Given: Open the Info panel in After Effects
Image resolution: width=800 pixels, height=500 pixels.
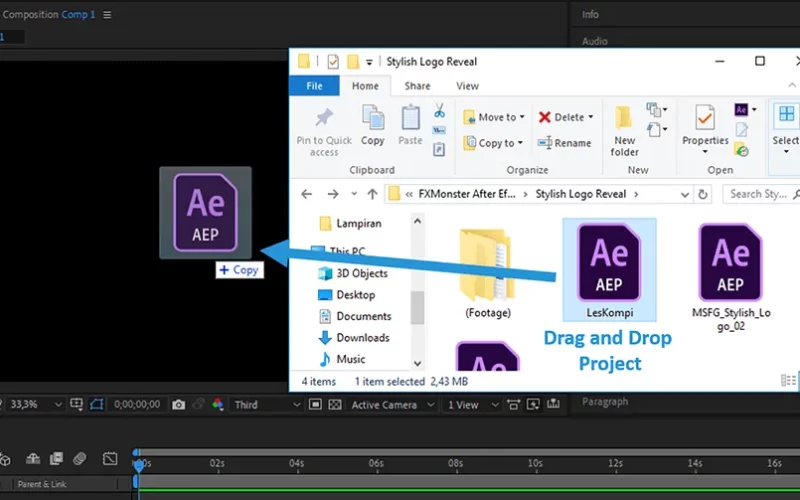Looking at the screenshot, I should (590, 14).
